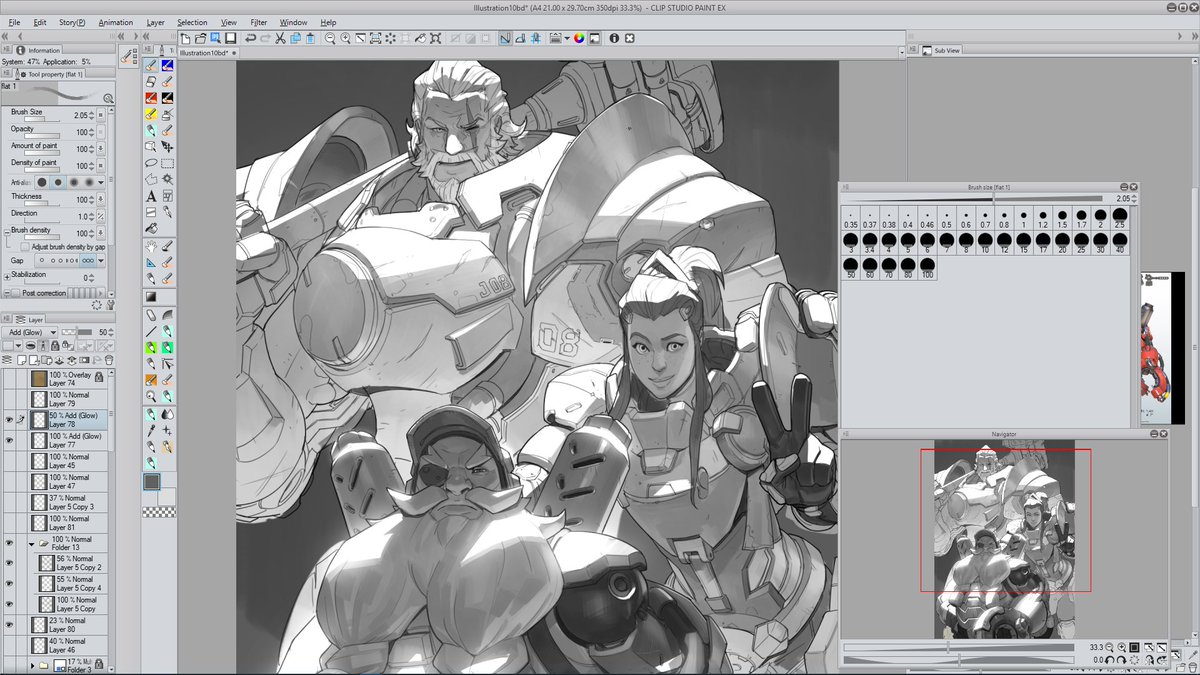Open the Gap options dropdown arrow
This screenshot has width=1200, height=675.
(101, 260)
